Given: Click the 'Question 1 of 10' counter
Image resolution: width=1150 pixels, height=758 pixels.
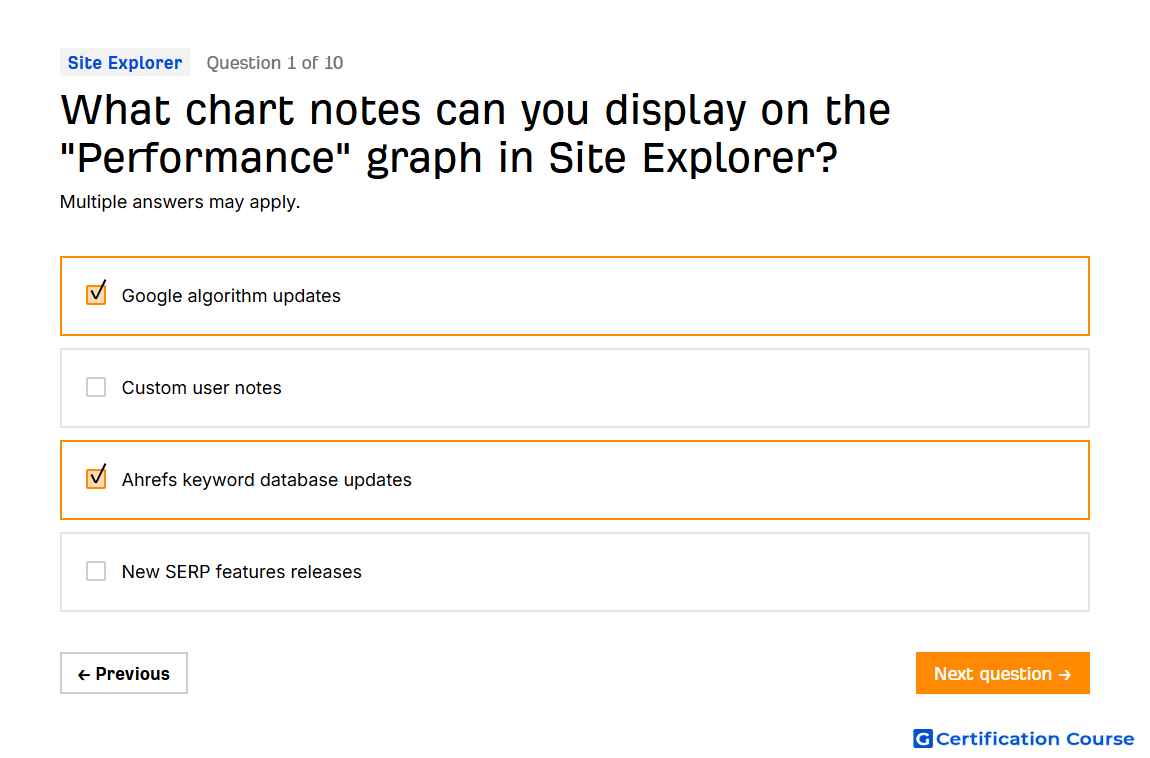Looking at the screenshot, I should tap(274, 63).
